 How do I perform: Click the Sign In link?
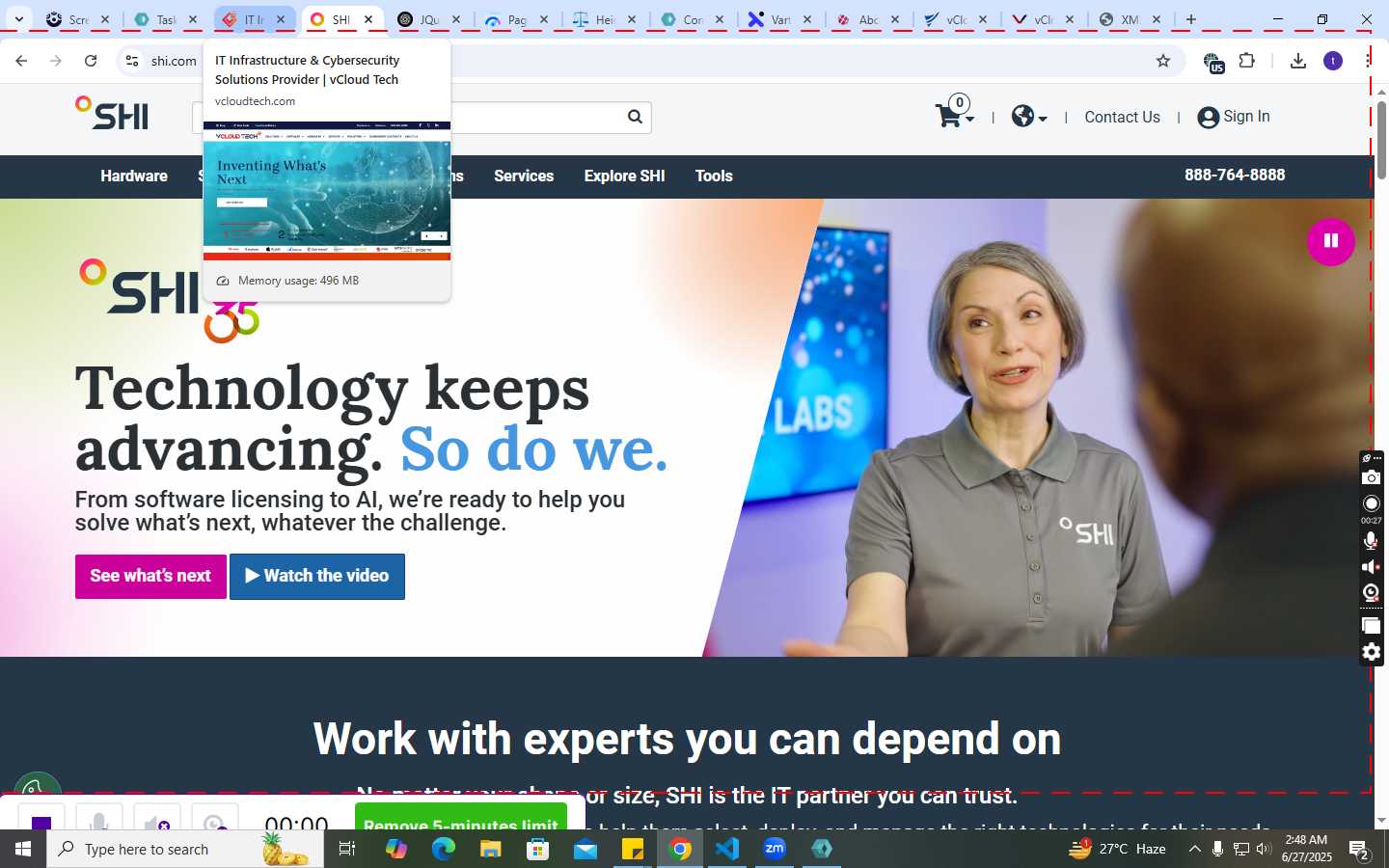pyautogui.click(x=1246, y=117)
